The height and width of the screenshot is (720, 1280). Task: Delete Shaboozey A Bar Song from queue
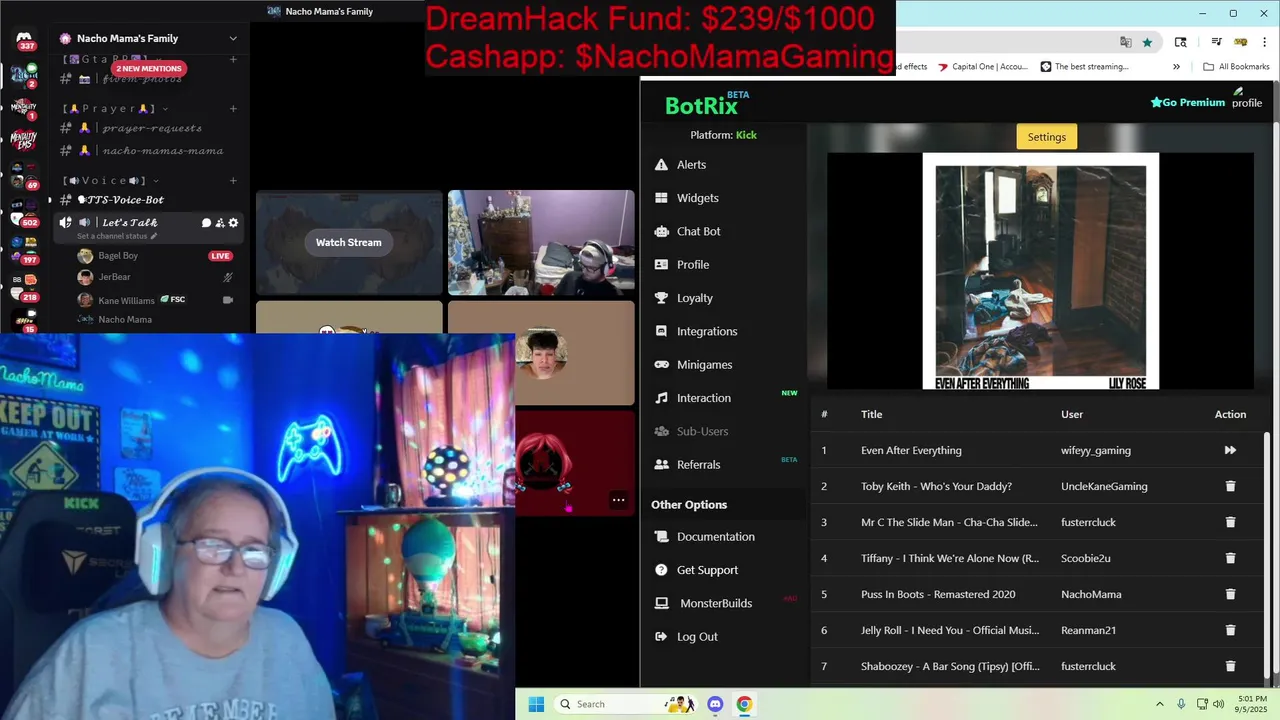[1230, 666]
